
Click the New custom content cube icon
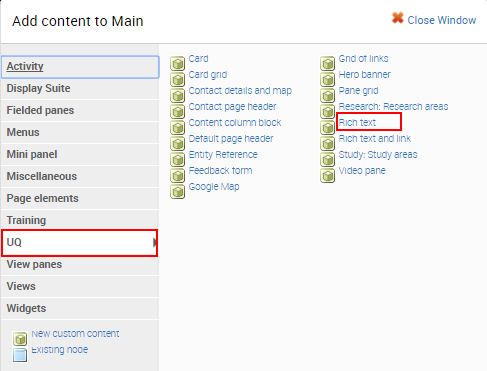[20, 339]
